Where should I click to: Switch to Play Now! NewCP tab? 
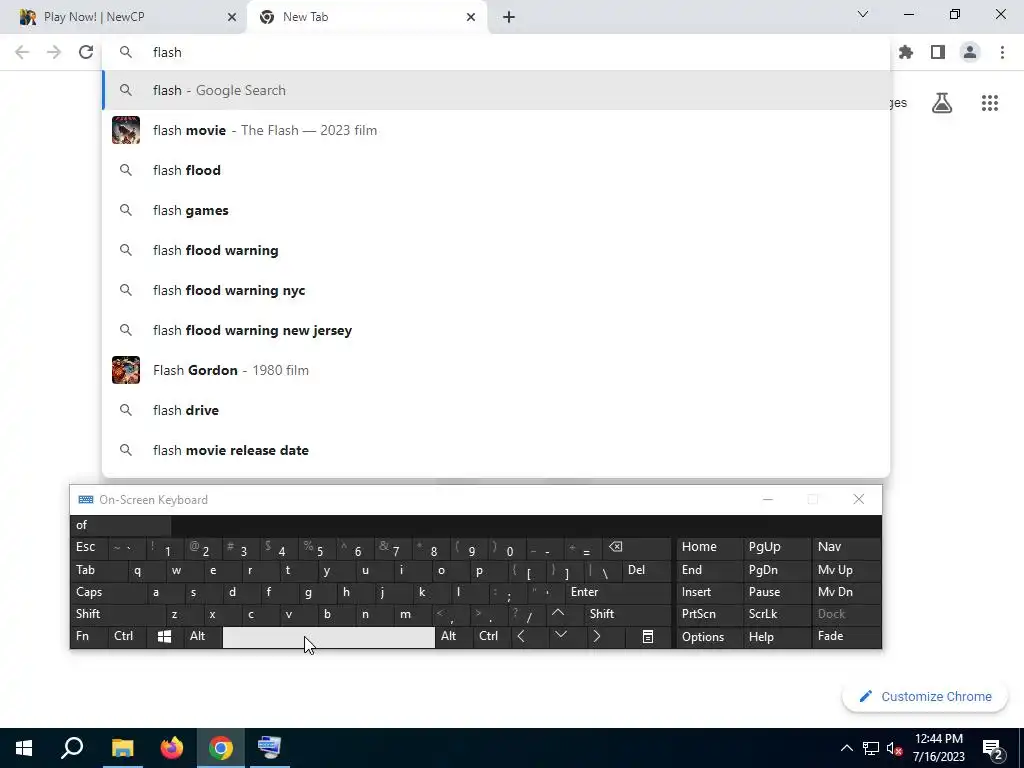(x=124, y=17)
